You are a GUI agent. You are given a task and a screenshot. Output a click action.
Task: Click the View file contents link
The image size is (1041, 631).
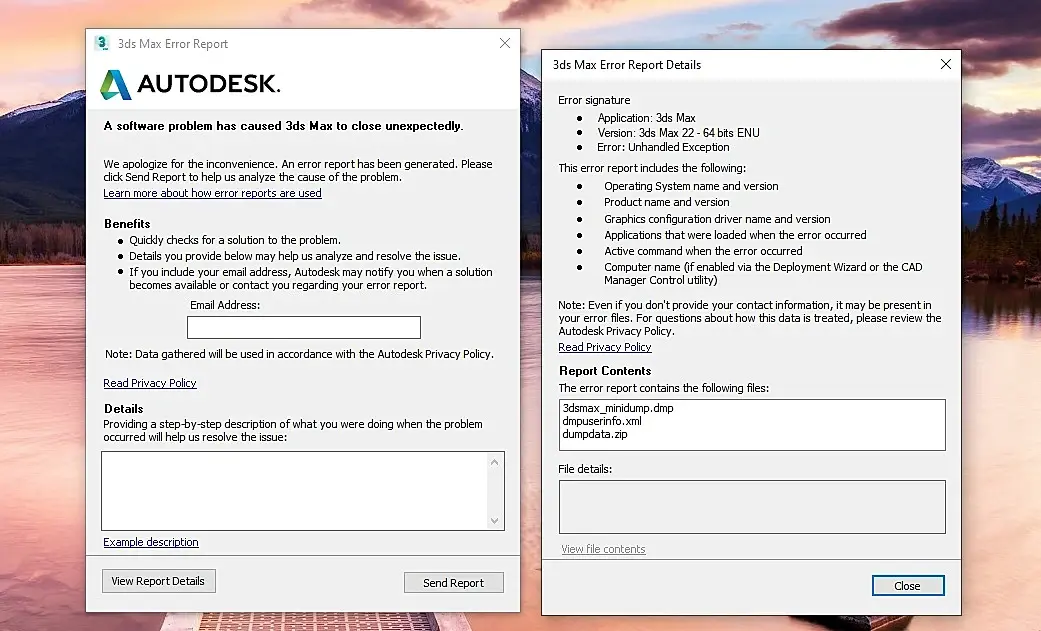(x=603, y=549)
